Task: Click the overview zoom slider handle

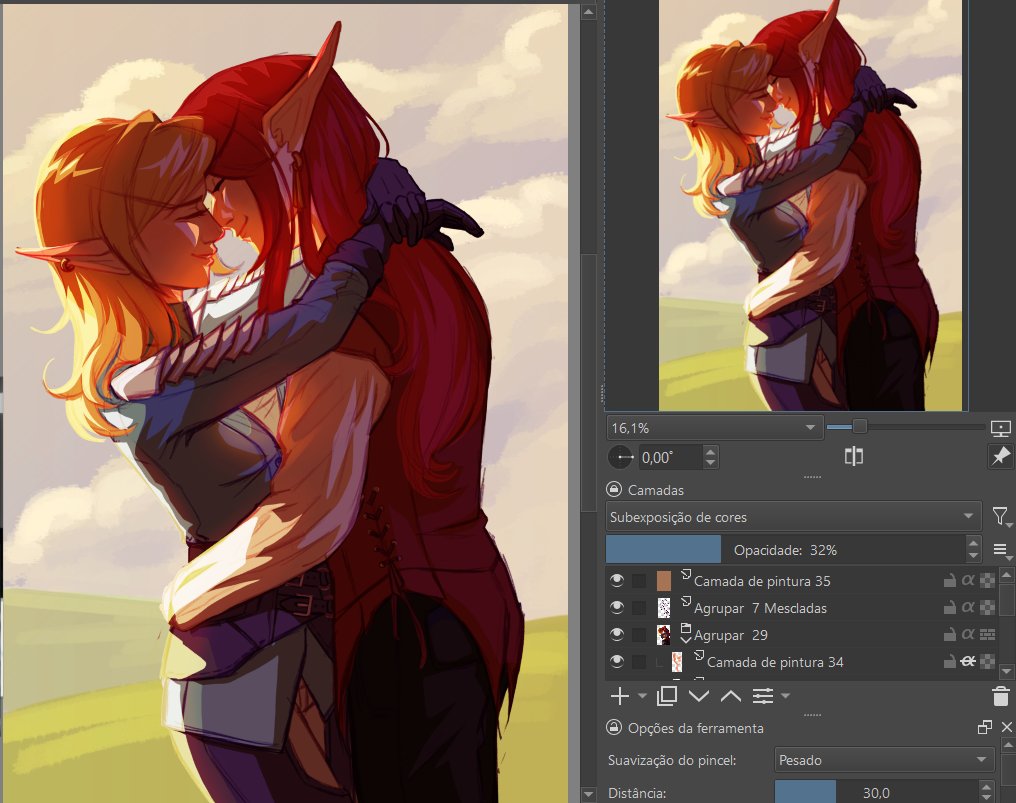Action: [860, 426]
